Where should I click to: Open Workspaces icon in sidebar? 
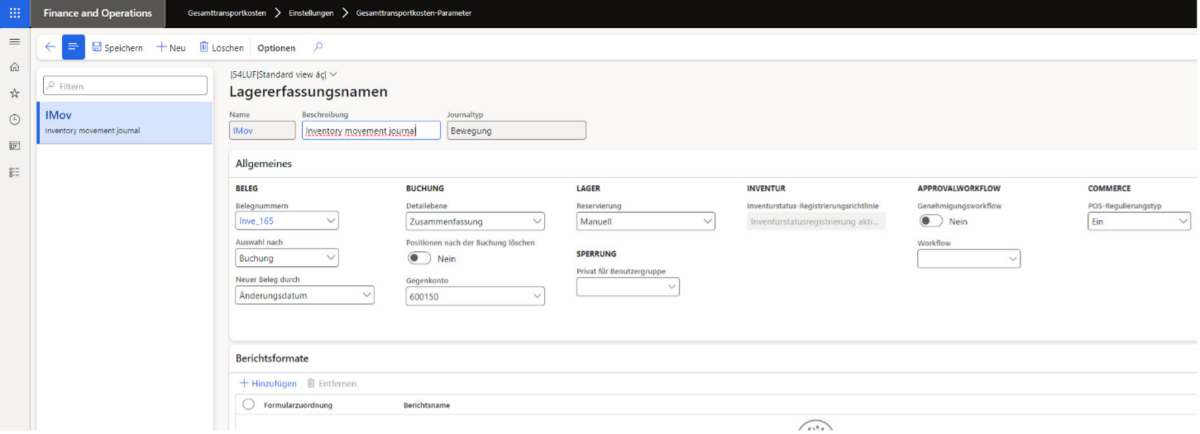[x=14, y=146]
